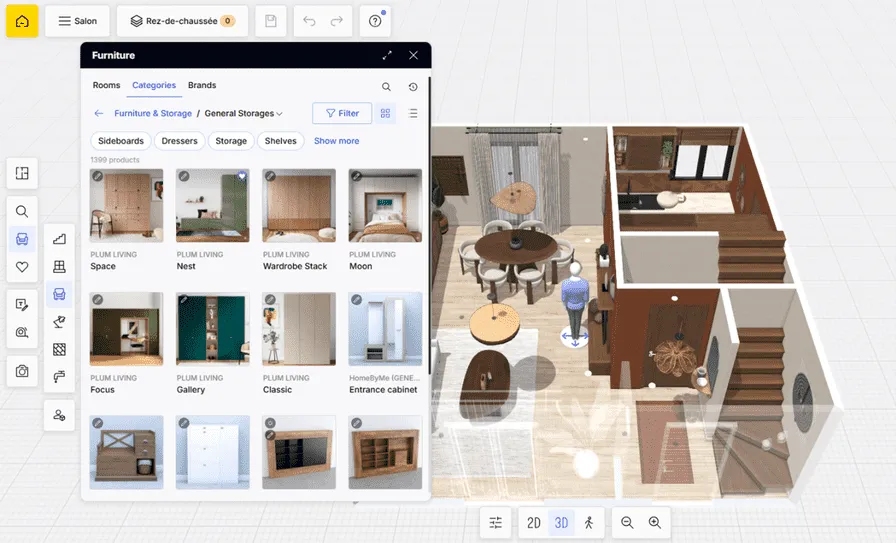Click the save project icon
The width and height of the screenshot is (896, 543).
point(270,21)
